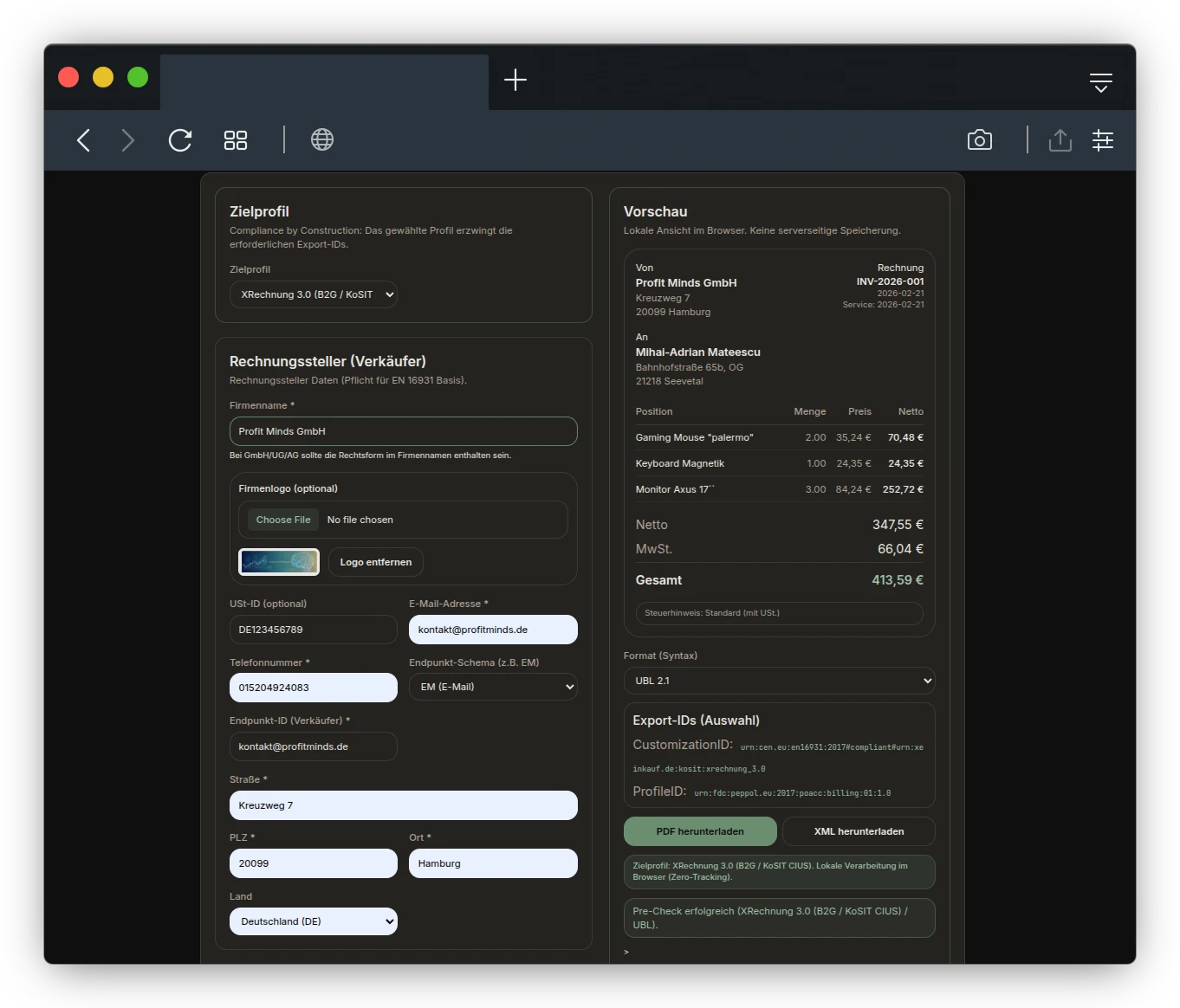The height and width of the screenshot is (1008, 1180).
Task: Open the Format (Syntax) dropdown UBL 2.1
Action: 778,681
